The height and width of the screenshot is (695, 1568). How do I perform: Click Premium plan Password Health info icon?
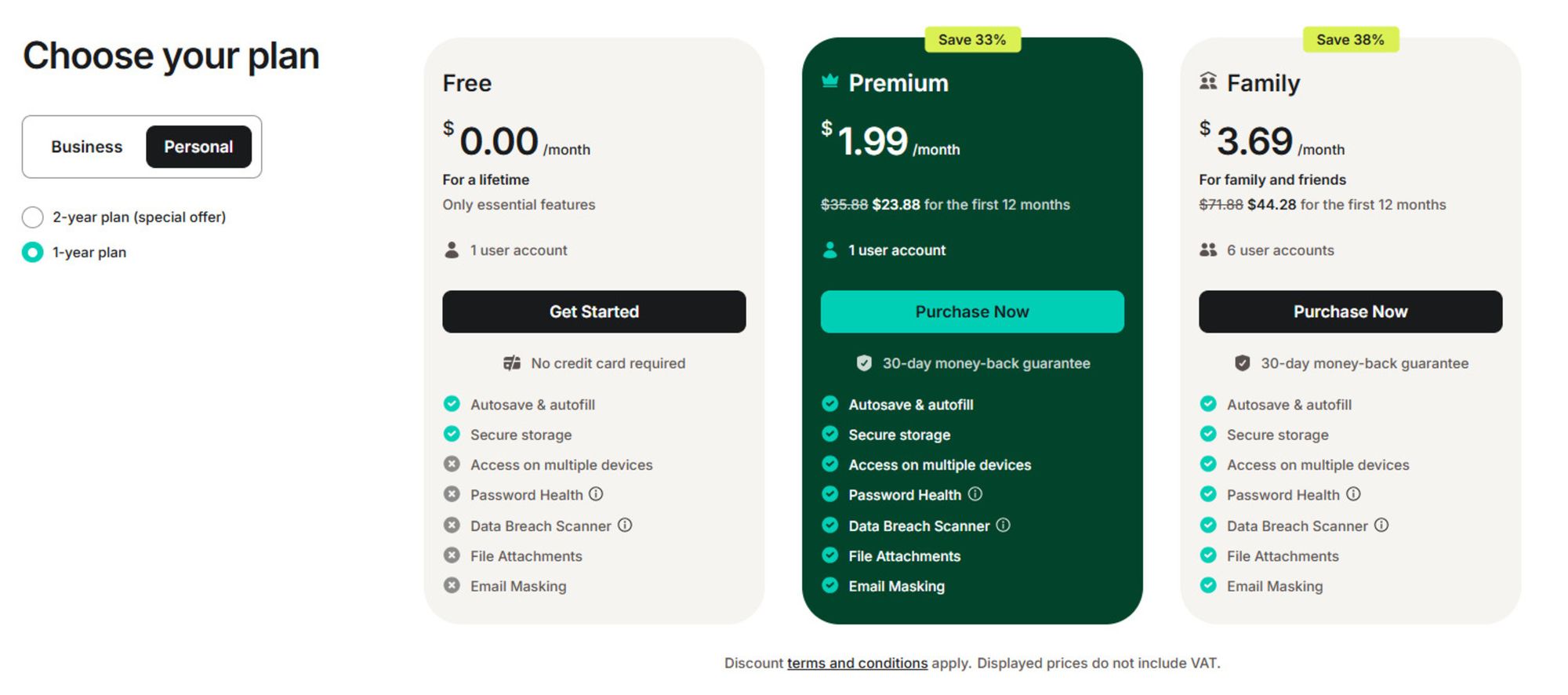(x=975, y=494)
